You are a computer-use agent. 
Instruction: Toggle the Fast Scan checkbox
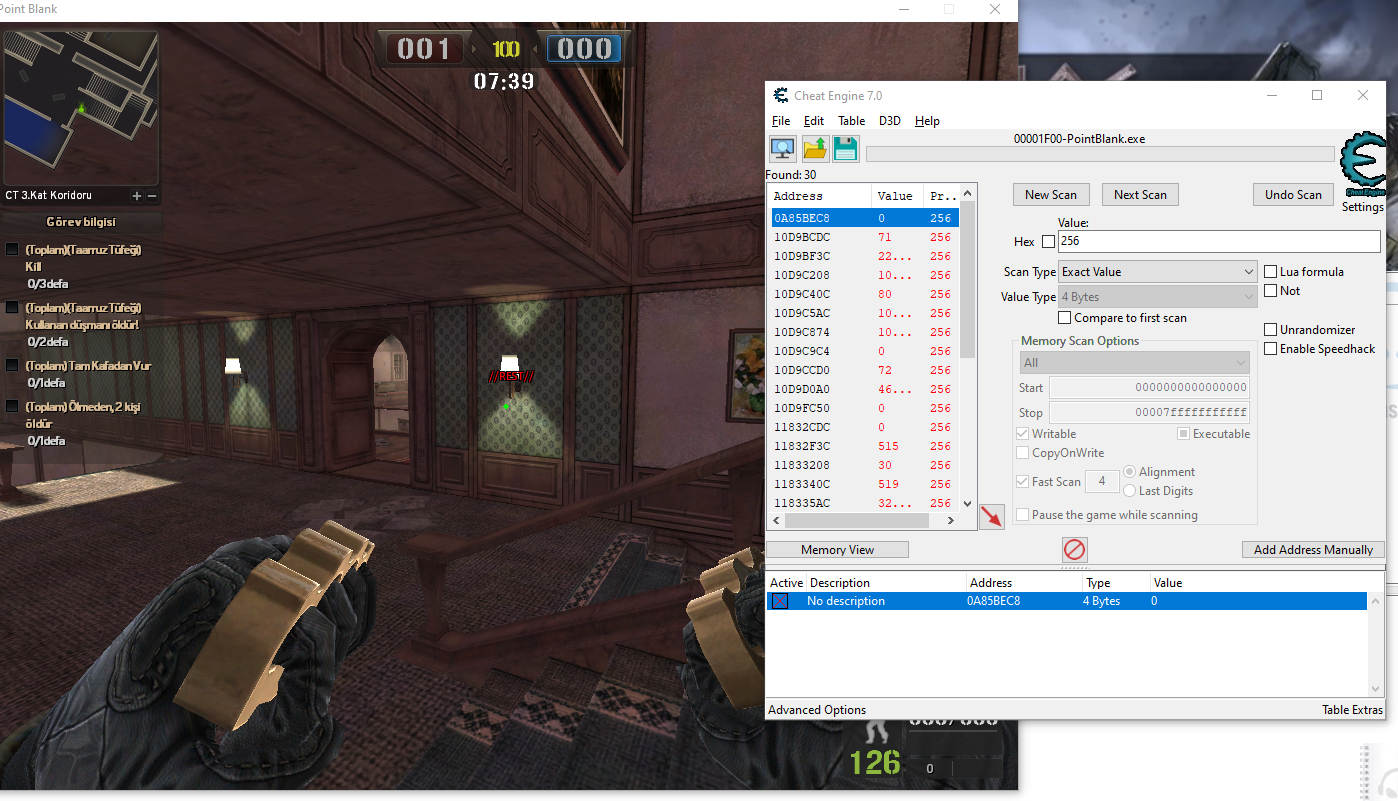pos(1022,482)
